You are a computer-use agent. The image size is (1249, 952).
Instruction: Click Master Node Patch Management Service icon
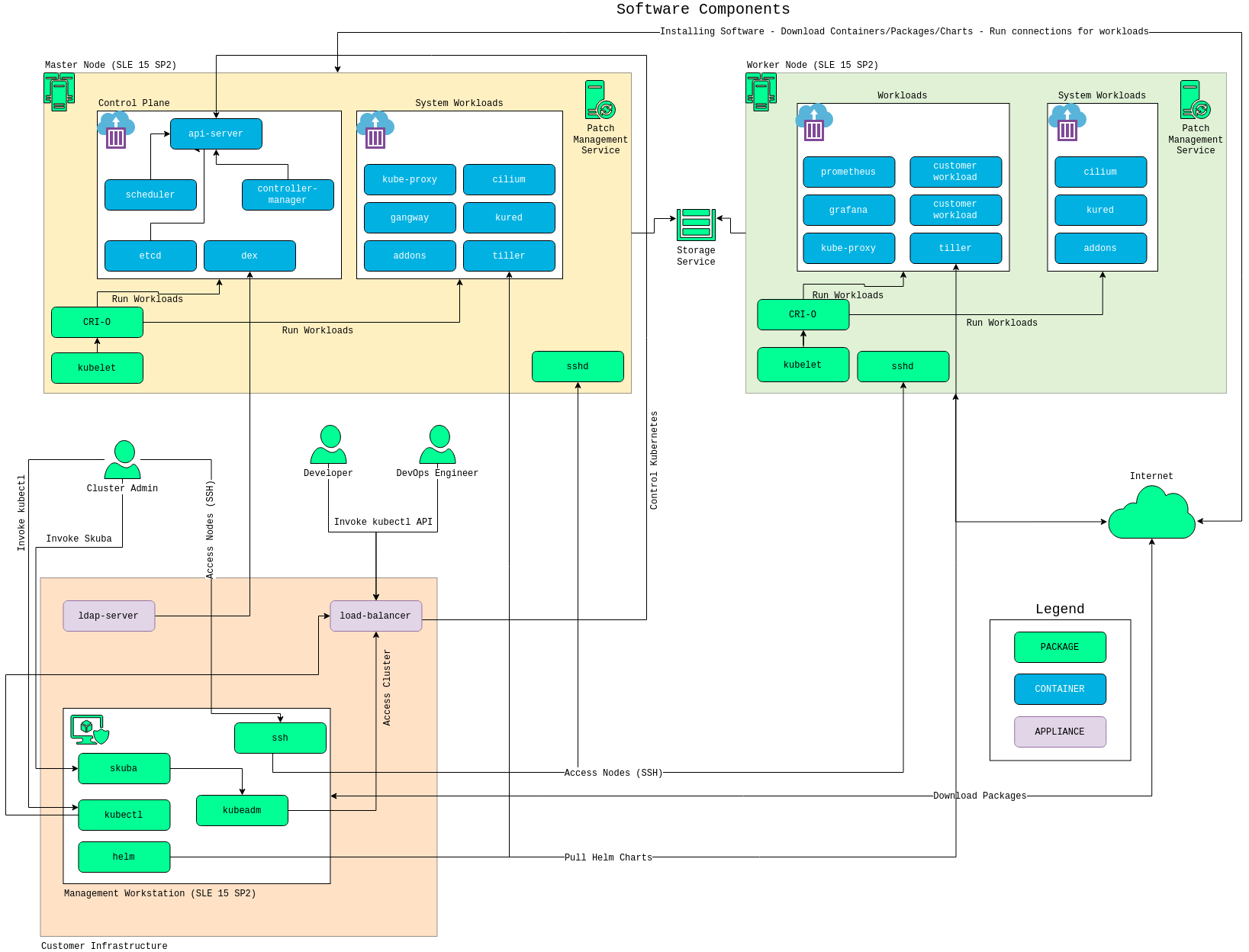(600, 100)
